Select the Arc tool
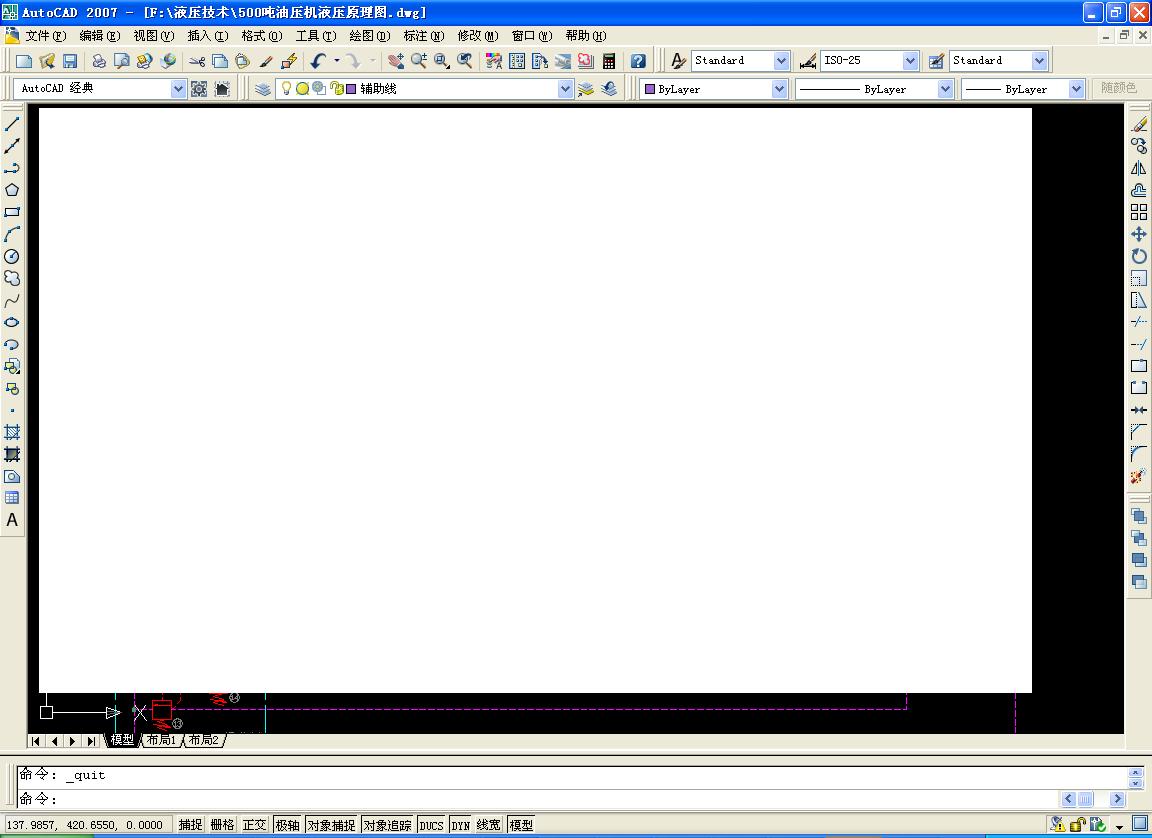1152x838 pixels. pos(12,234)
